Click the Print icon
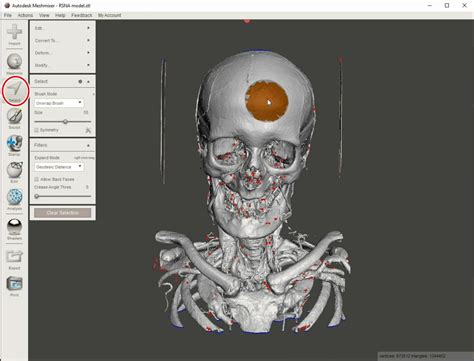 [14, 284]
